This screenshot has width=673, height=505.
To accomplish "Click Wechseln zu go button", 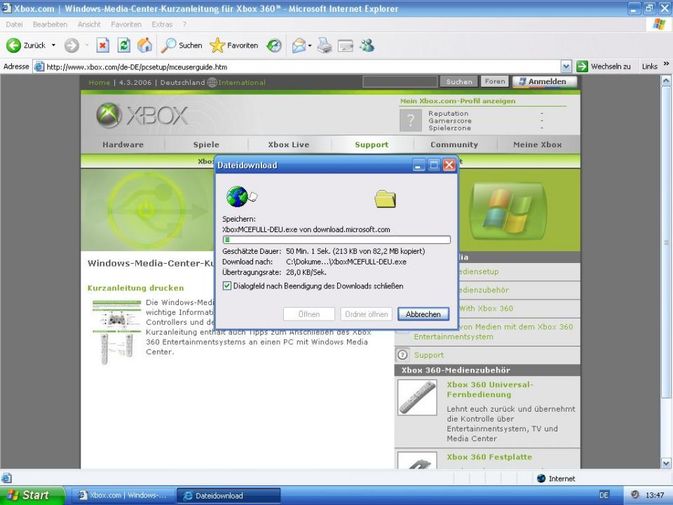I will point(604,67).
